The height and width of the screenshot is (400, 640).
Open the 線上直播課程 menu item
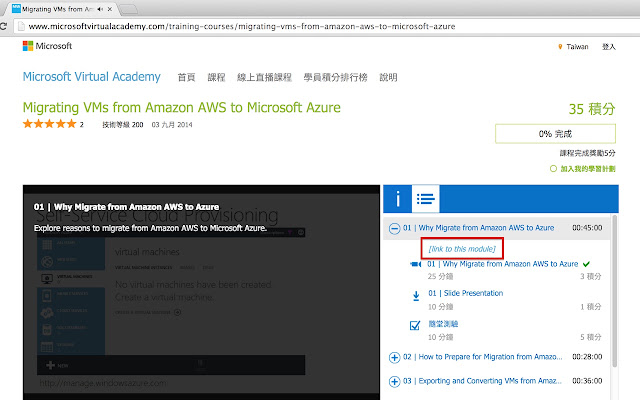[x=264, y=78]
